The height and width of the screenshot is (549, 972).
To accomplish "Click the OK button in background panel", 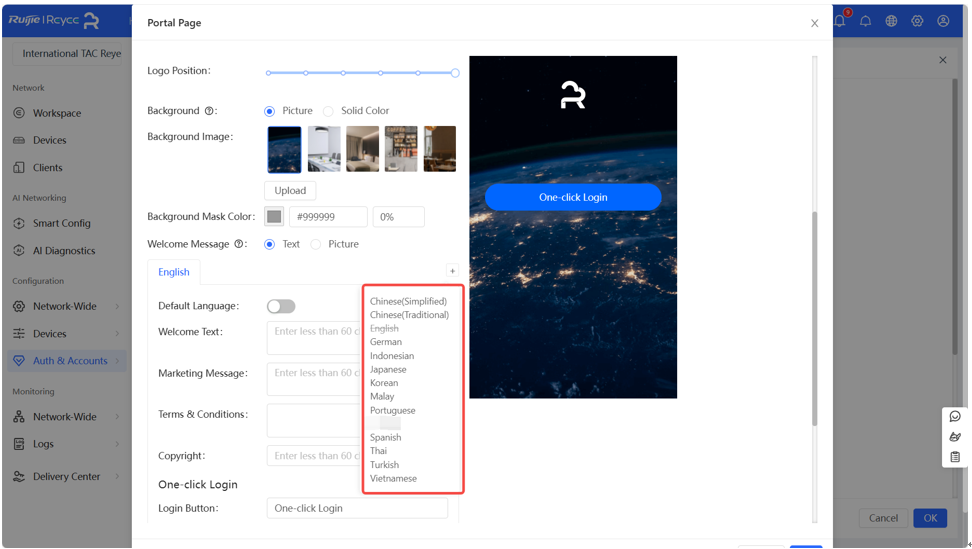I will point(930,518).
